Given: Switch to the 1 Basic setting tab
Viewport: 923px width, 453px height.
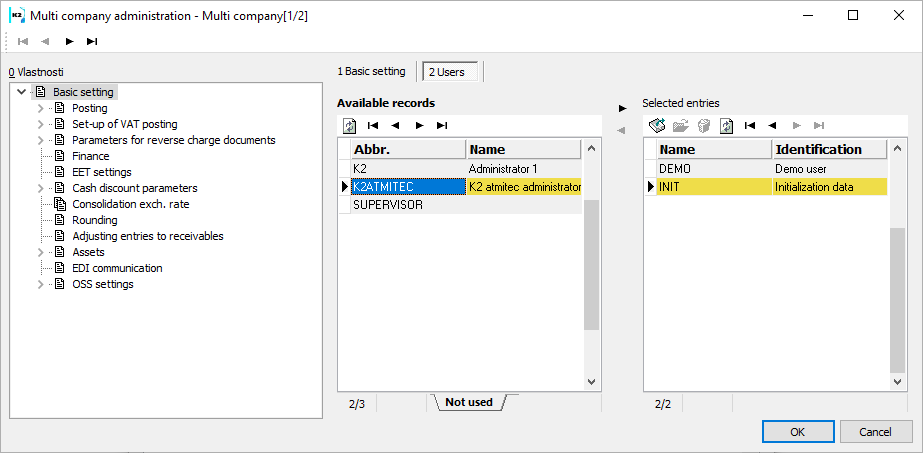Looking at the screenshot, I should [371, 71].
